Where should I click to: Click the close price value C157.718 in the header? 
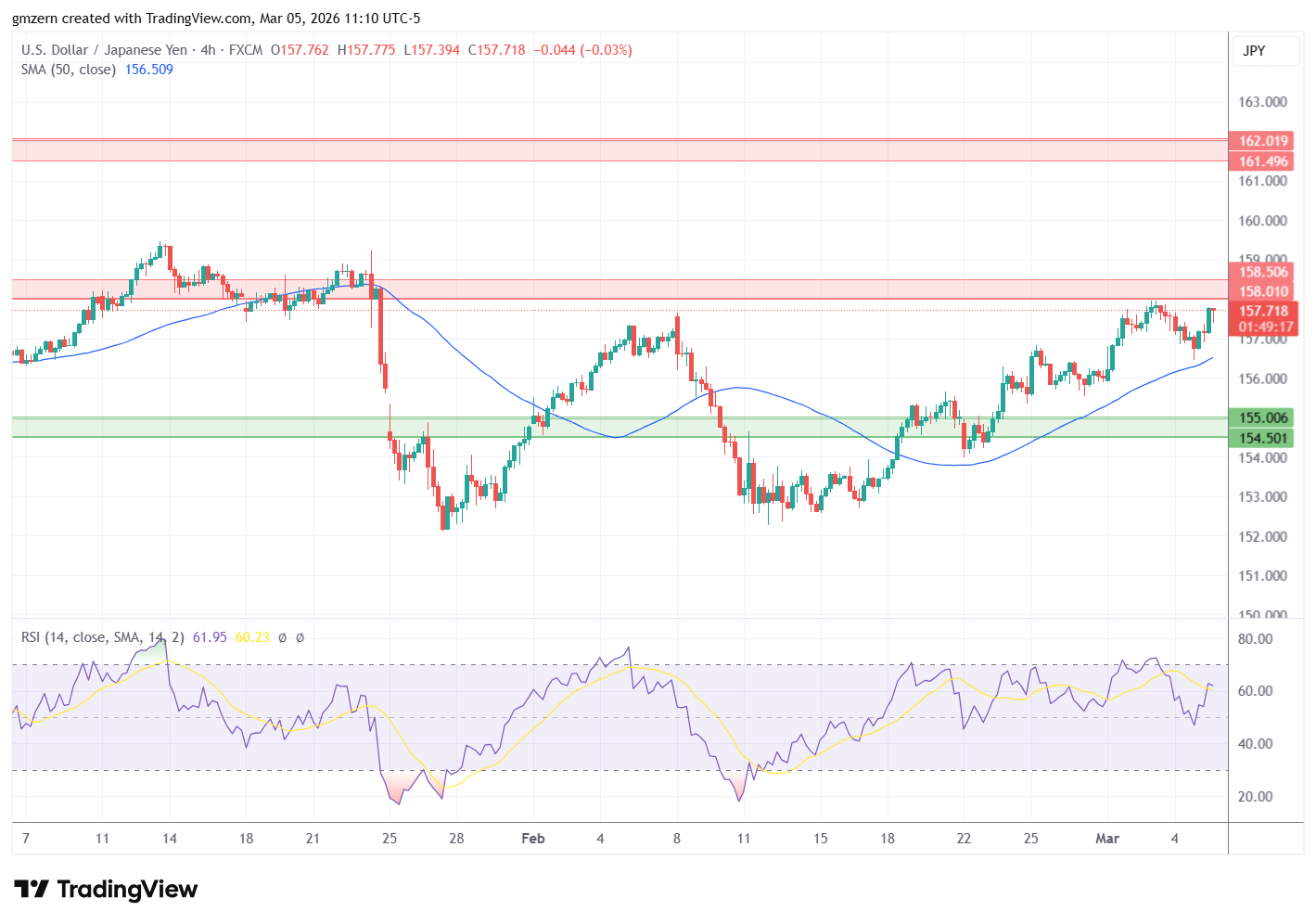pos(496,50)
